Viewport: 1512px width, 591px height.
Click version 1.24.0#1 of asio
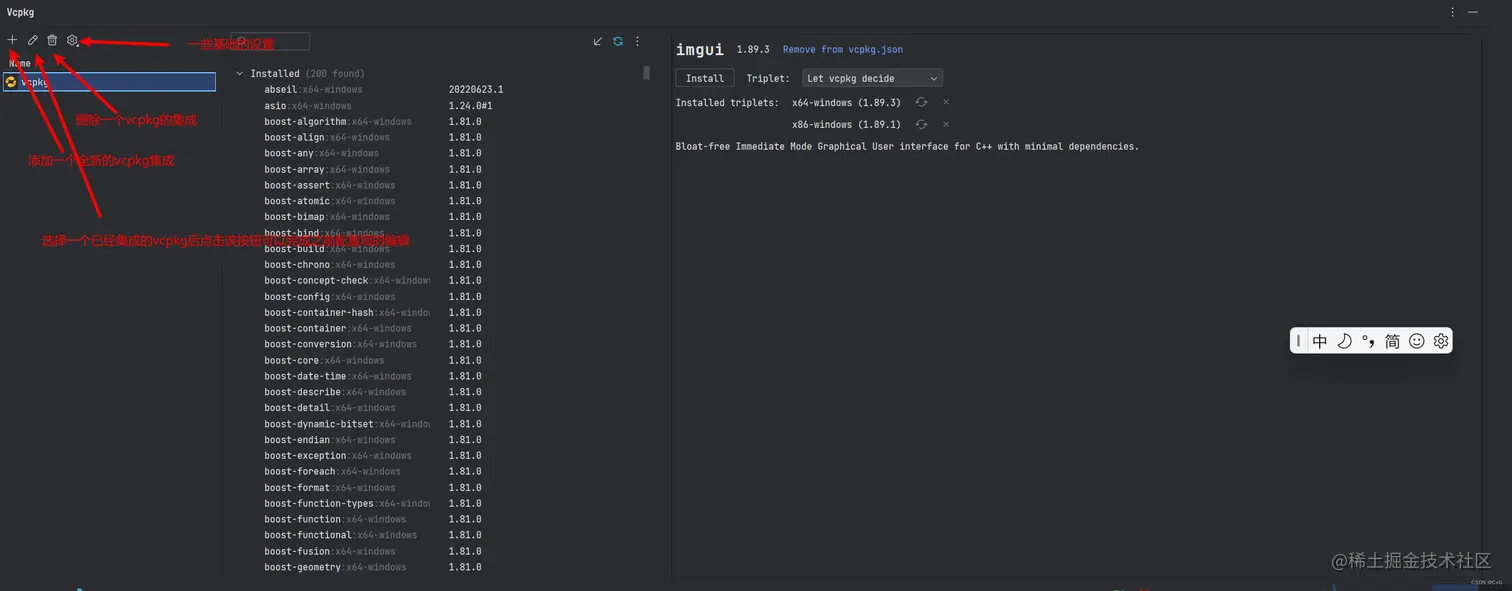(x=470, y=105)
